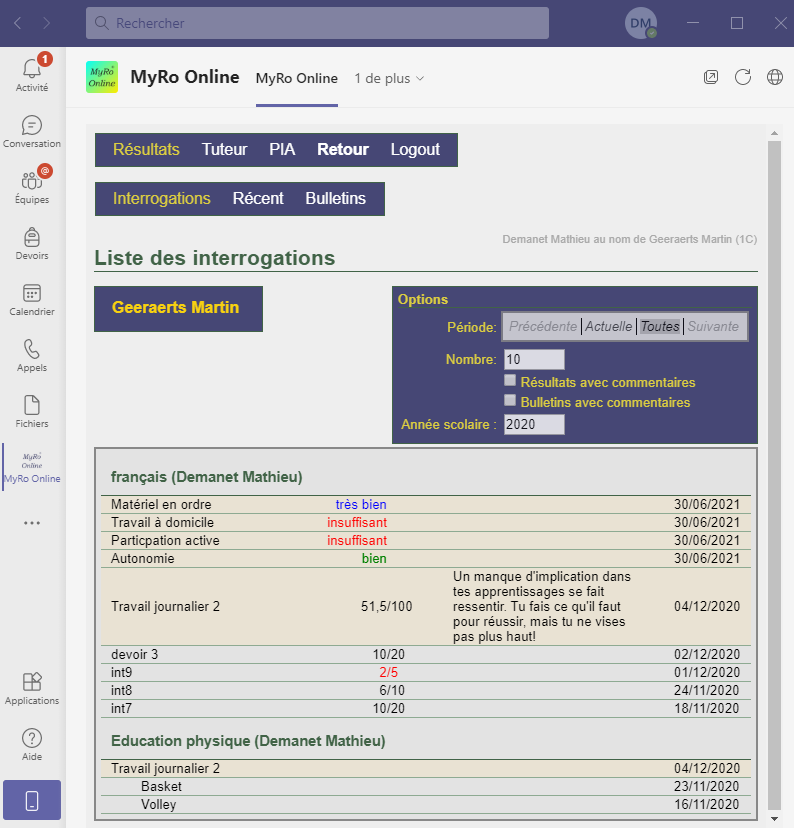Image resolution: width=794 pixels, height=828 pixels.
Task: Click the devoir 3 row
Action: (x=426, y=654)
